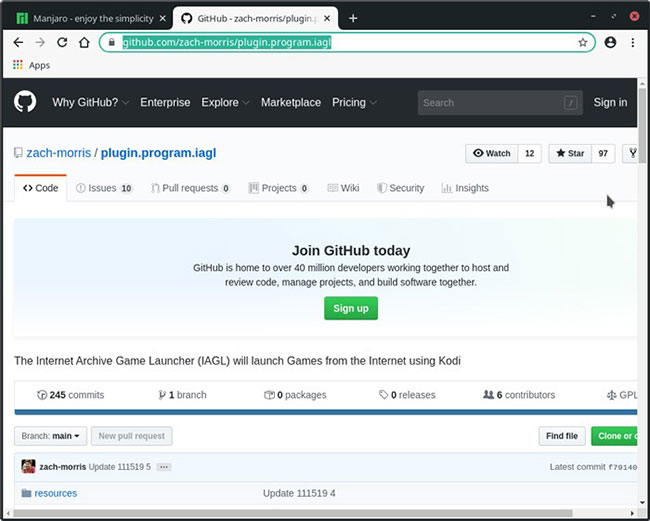The width and height of the screenshot is (650, 521).
Task: Open the Projects tab
Action: click(x=279, y=188)
